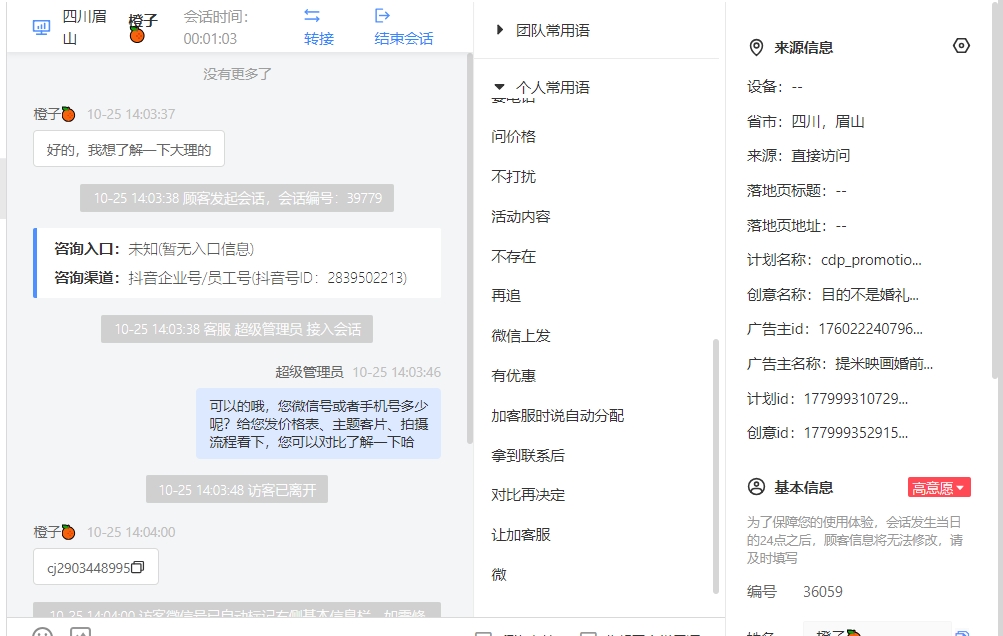Click the exit icon above 结束会话
1003x636 pixels.
click(382, 15)
